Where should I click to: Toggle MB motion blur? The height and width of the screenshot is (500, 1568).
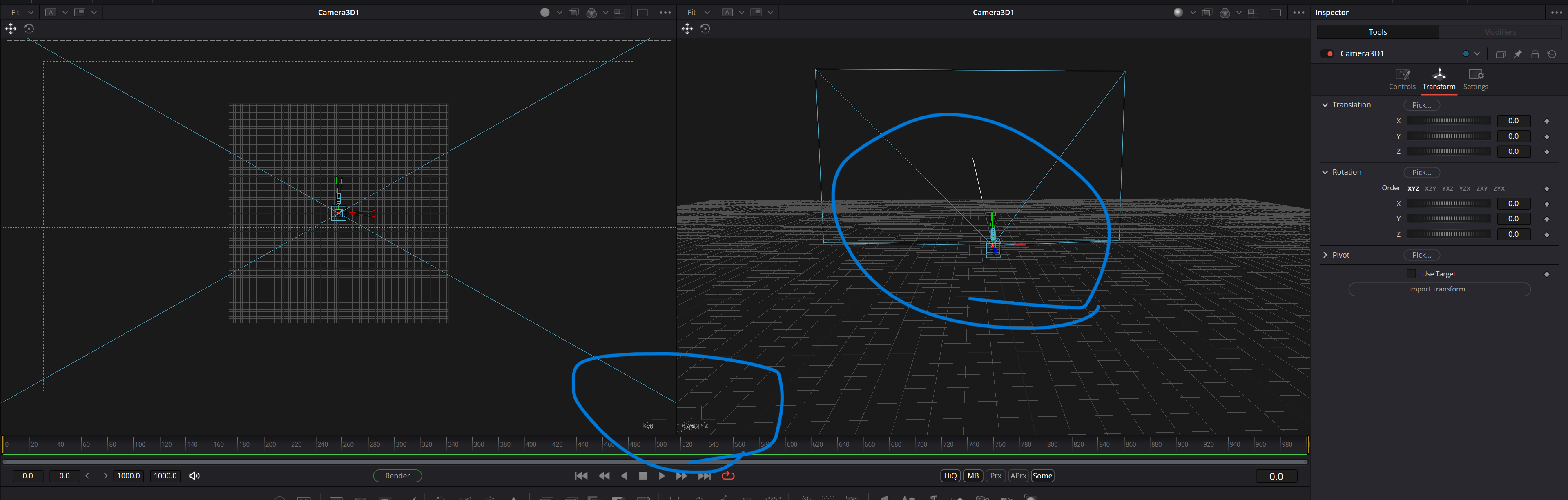(972, 476)
